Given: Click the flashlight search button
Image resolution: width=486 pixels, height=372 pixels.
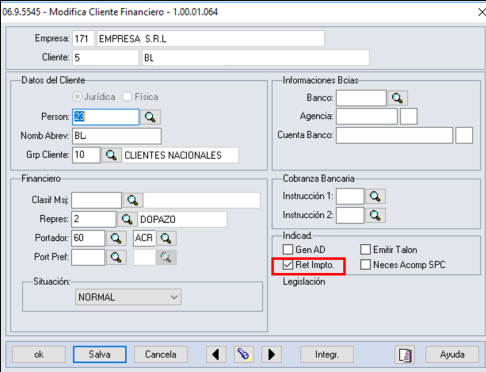Looking at the screenshot, I should tap(244, 354).
